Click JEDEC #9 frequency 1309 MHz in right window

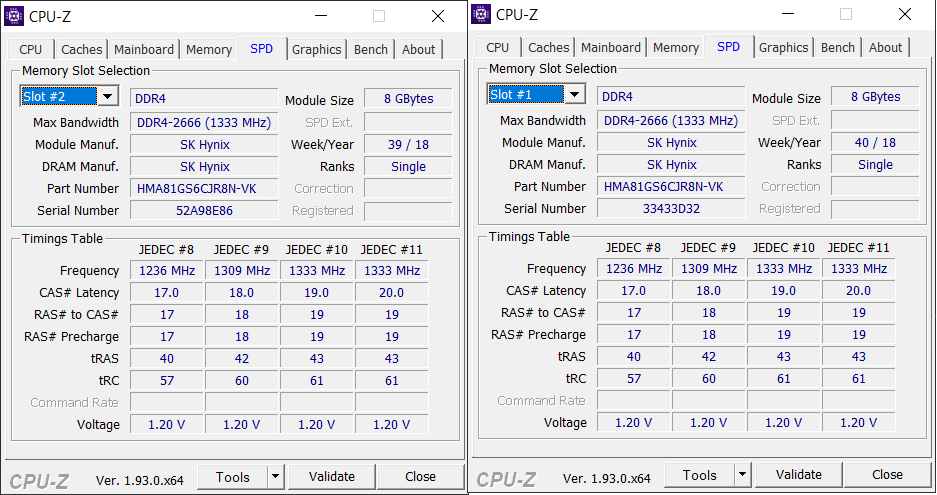[709, 269]
